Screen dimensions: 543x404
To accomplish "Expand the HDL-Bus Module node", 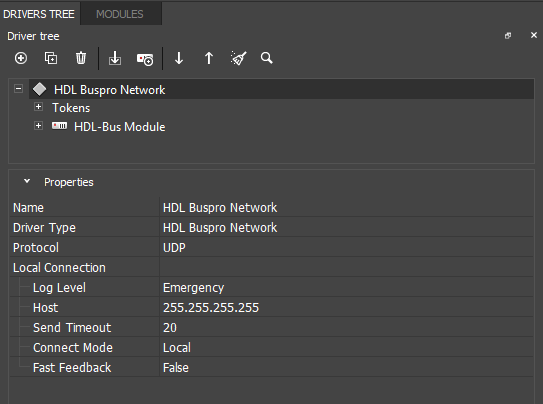I will (38, 126).
